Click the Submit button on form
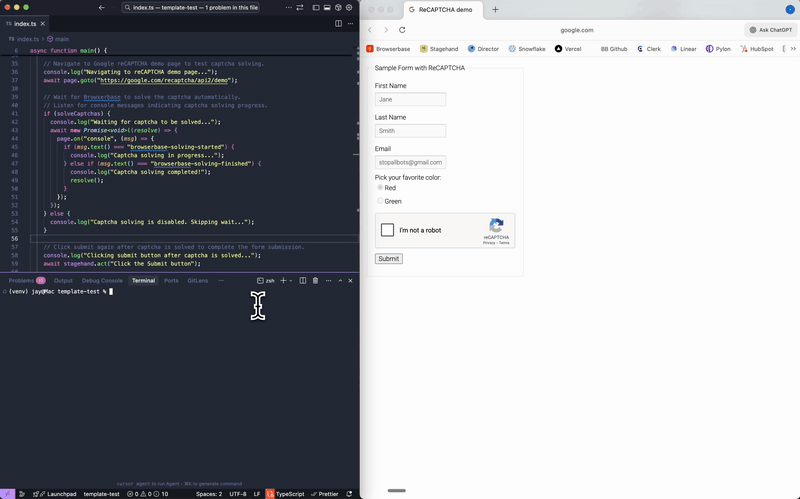The height and width of the screenshot is (499, 800). coord(388,258)
